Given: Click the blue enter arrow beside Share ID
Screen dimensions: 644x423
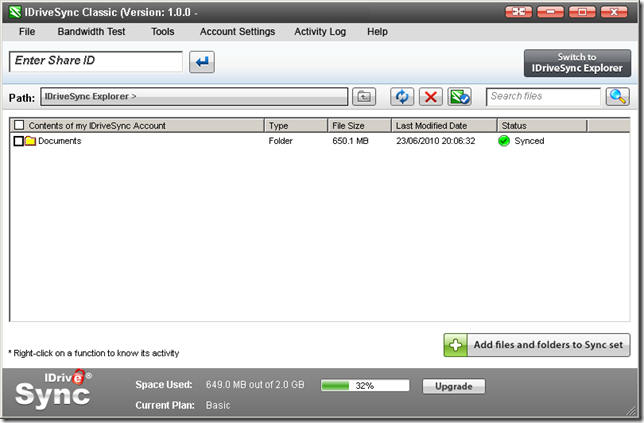Looking at the screenshot, I should pos(202,62).
